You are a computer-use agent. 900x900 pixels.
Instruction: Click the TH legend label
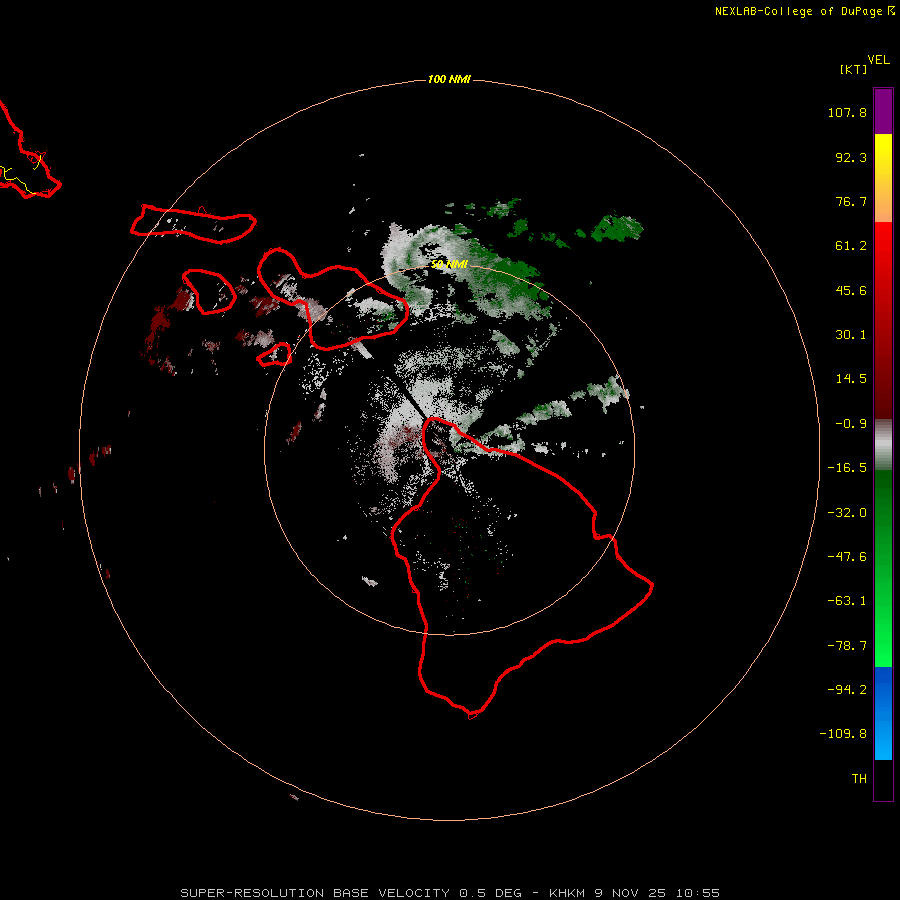tap(859, 778)
